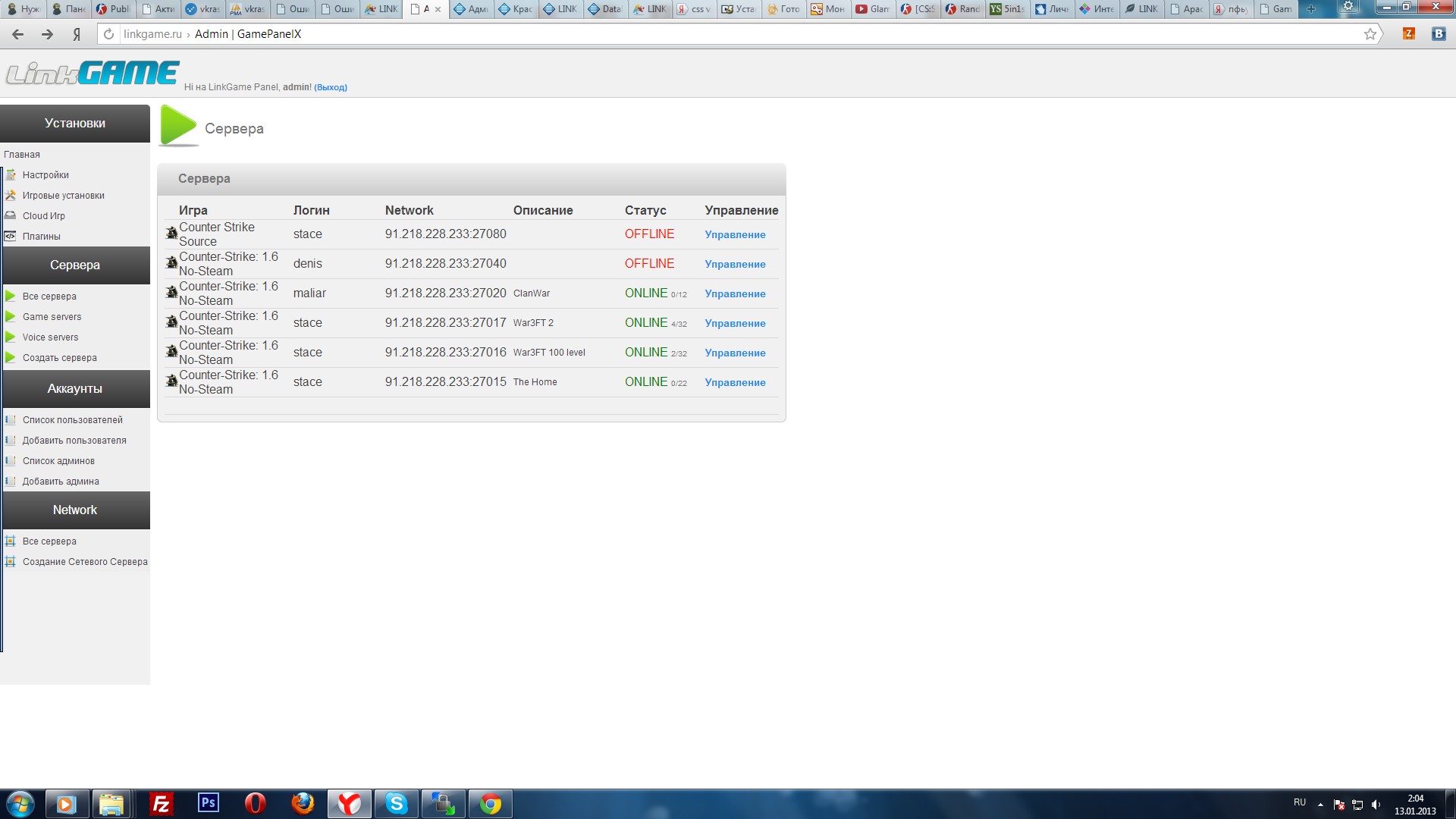The image size is (1456, 819).
Task: Click the green arrow icon beside Game servers
Action: click(x=11, y=316)
